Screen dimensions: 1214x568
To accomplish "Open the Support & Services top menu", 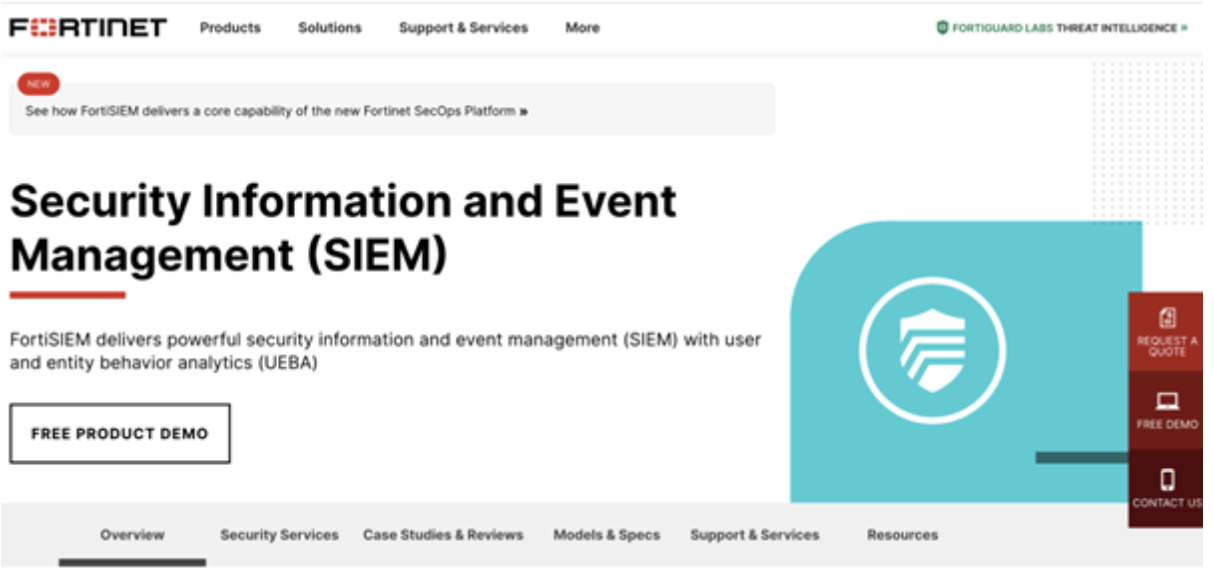I will tap(463, 28).
